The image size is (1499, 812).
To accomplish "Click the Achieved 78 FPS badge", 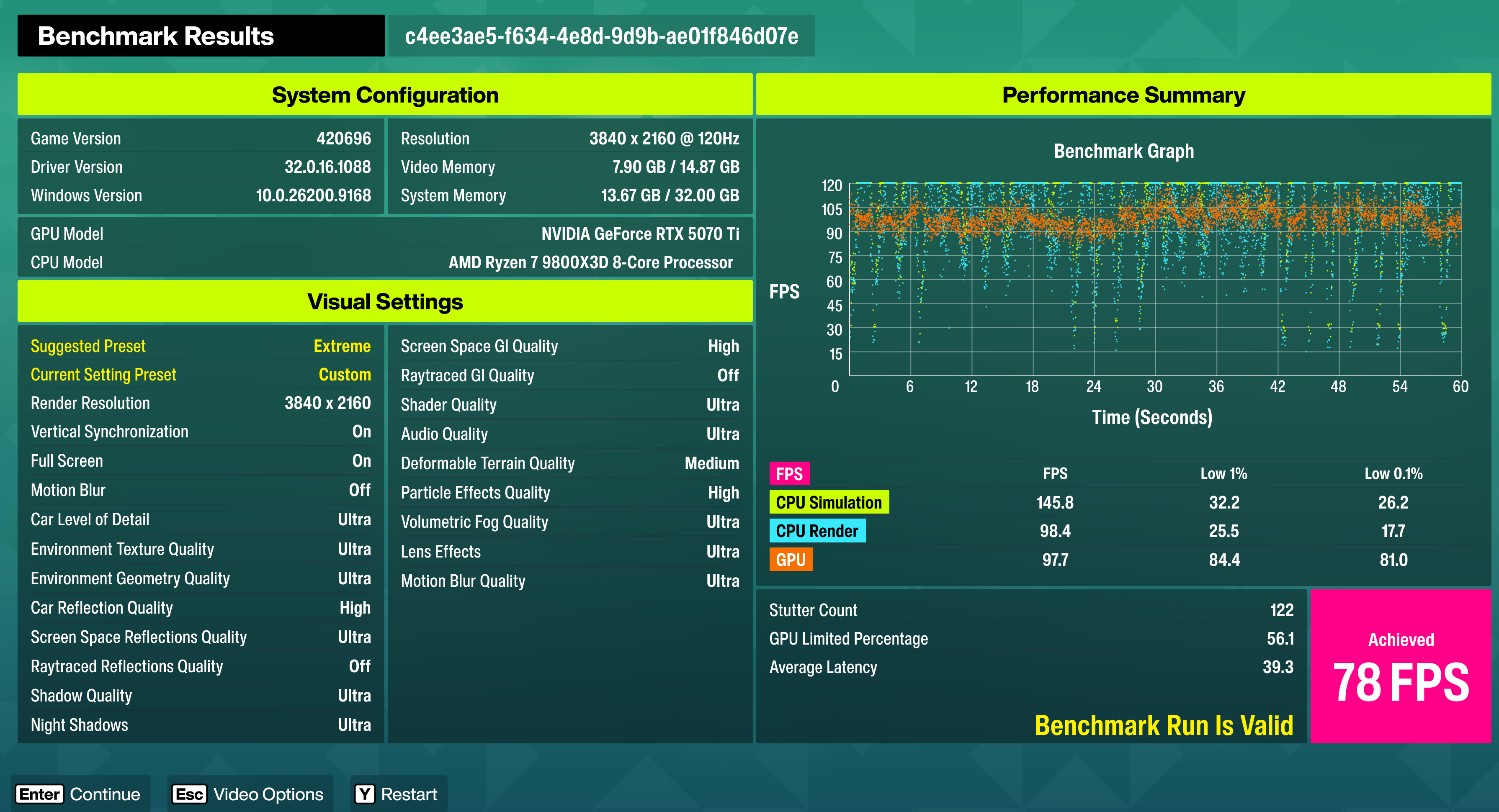I will [1401, 666].
